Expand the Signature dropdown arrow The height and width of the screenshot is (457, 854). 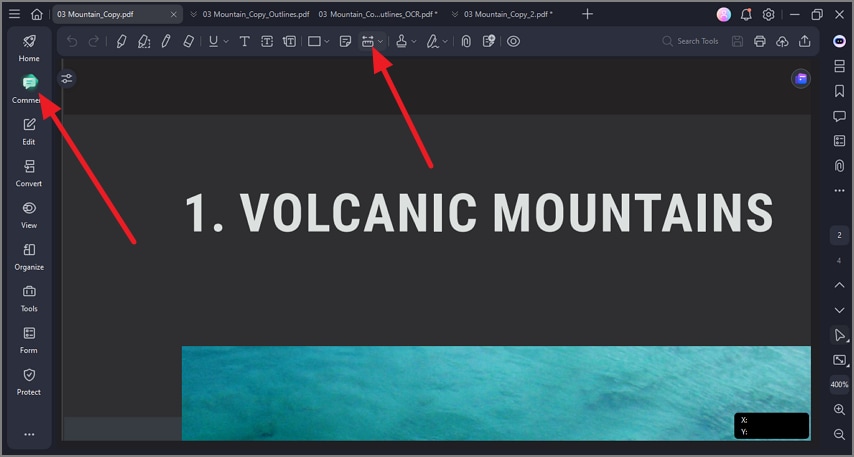[445, 41]
